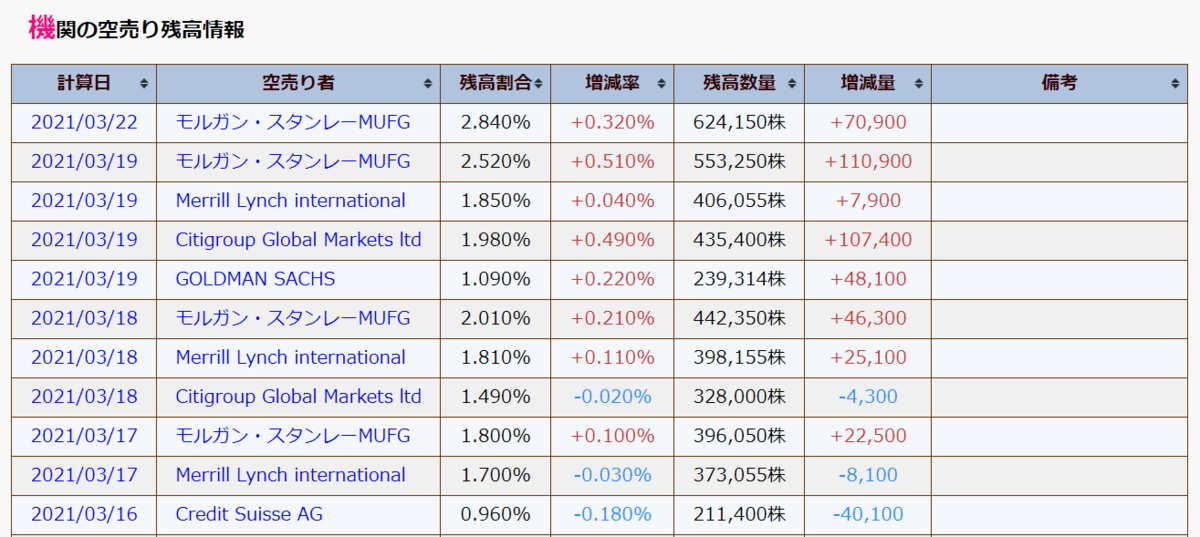Open the 2021/03/22 date link
Screen dimensions: 1200x537
coord(84,122)
